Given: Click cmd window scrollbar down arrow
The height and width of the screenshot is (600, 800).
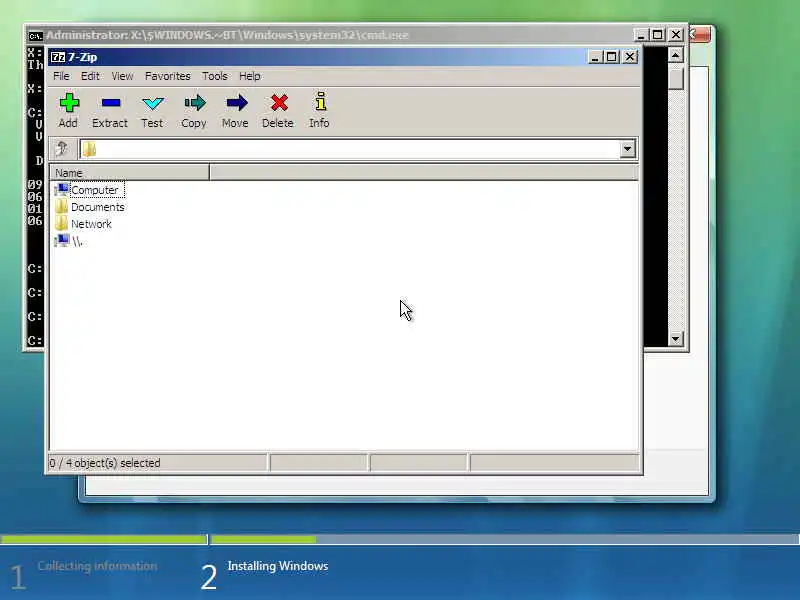Looking at the screenshot, I should click(x=676, y=338).
